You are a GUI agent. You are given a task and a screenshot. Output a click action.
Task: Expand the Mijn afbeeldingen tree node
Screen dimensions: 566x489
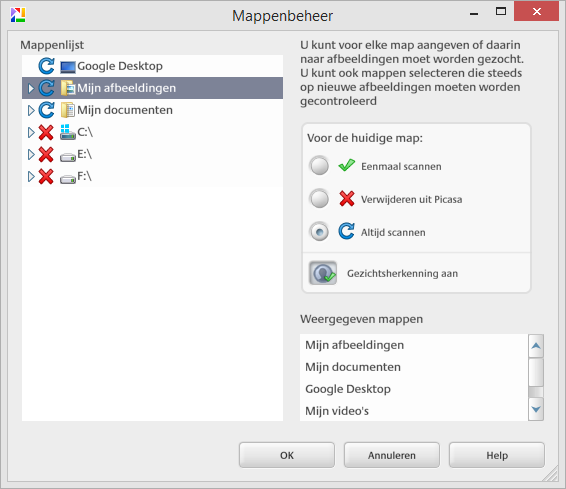[x=31, y=88]
